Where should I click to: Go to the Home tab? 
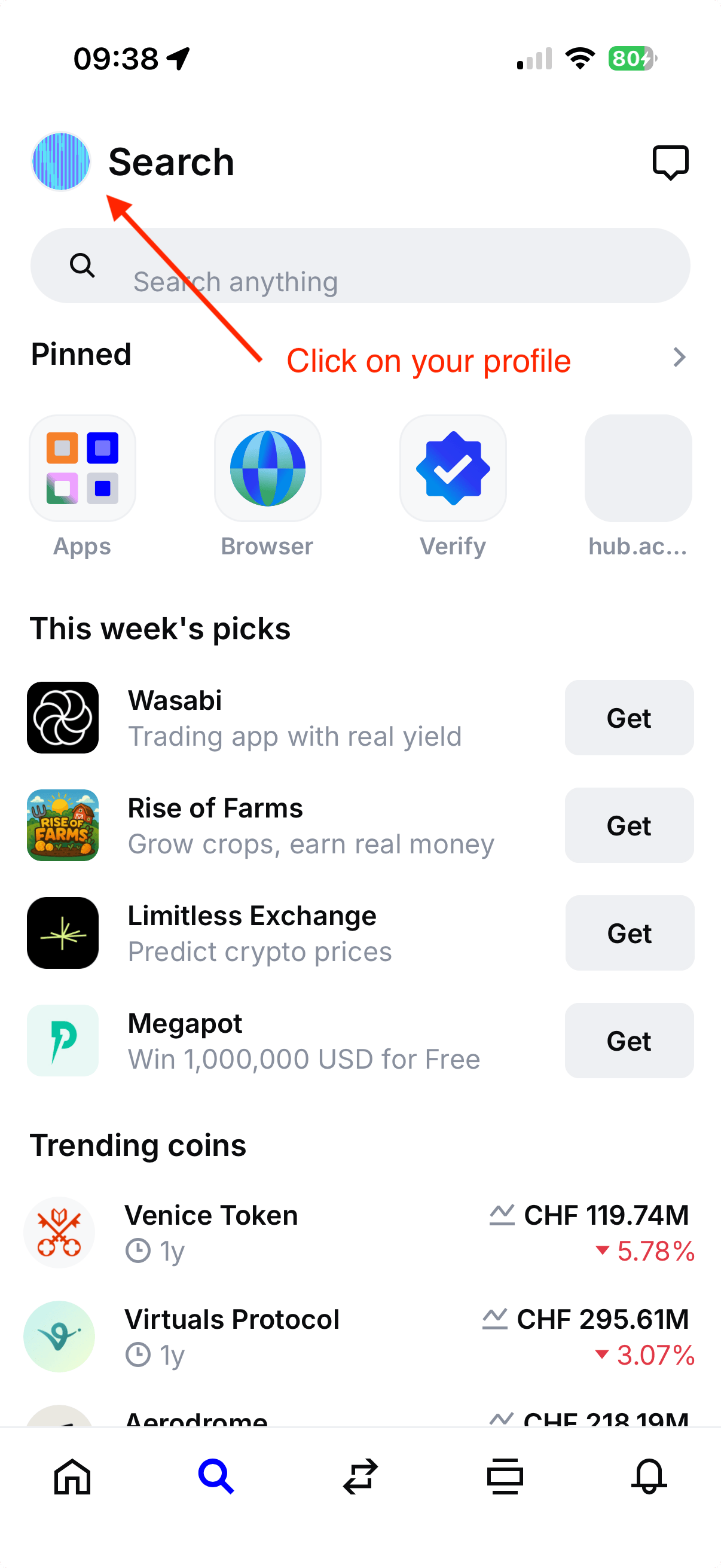pyautogui.click(x=72, y=1476)
